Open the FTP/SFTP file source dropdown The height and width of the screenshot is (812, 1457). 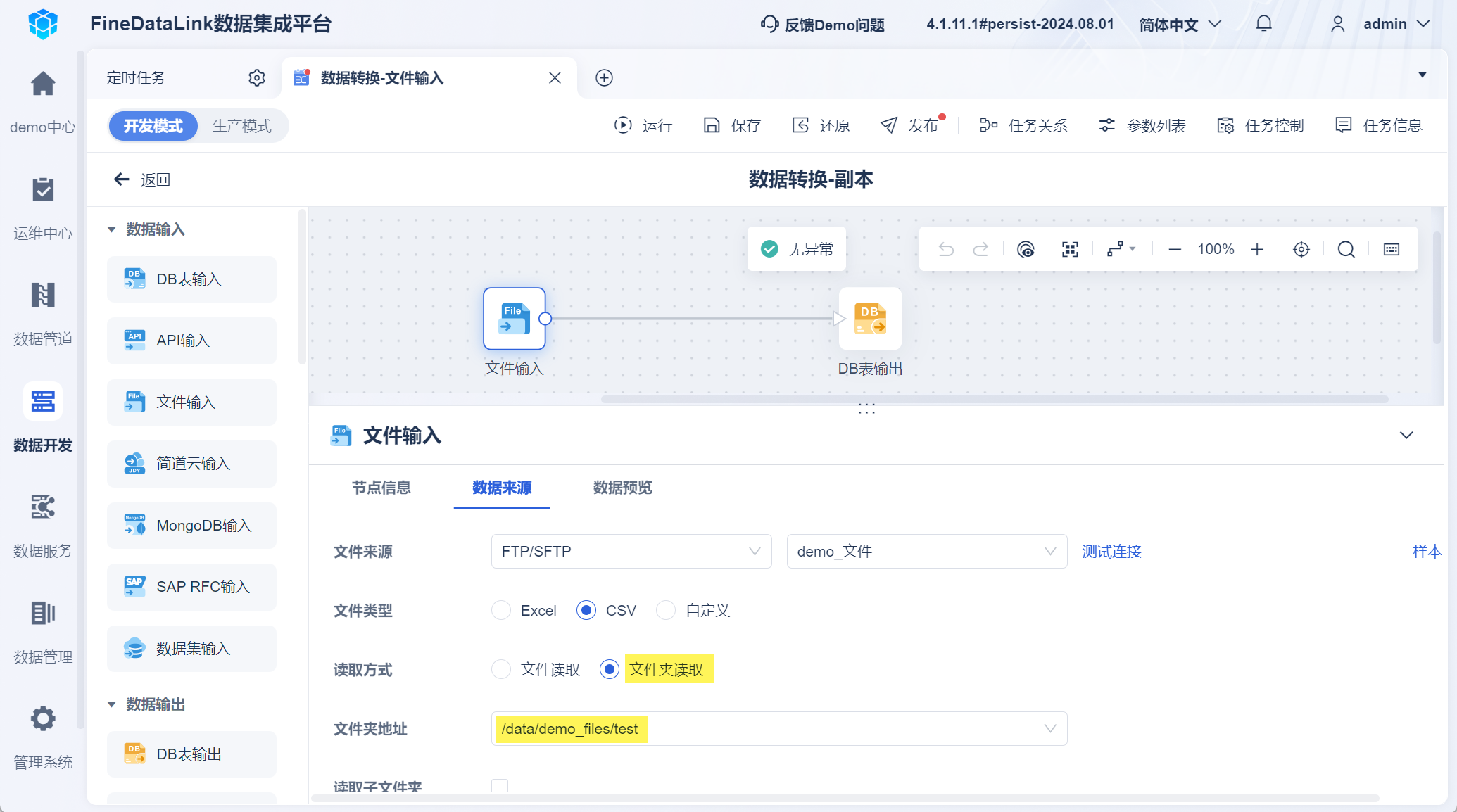tap(631, 551)
